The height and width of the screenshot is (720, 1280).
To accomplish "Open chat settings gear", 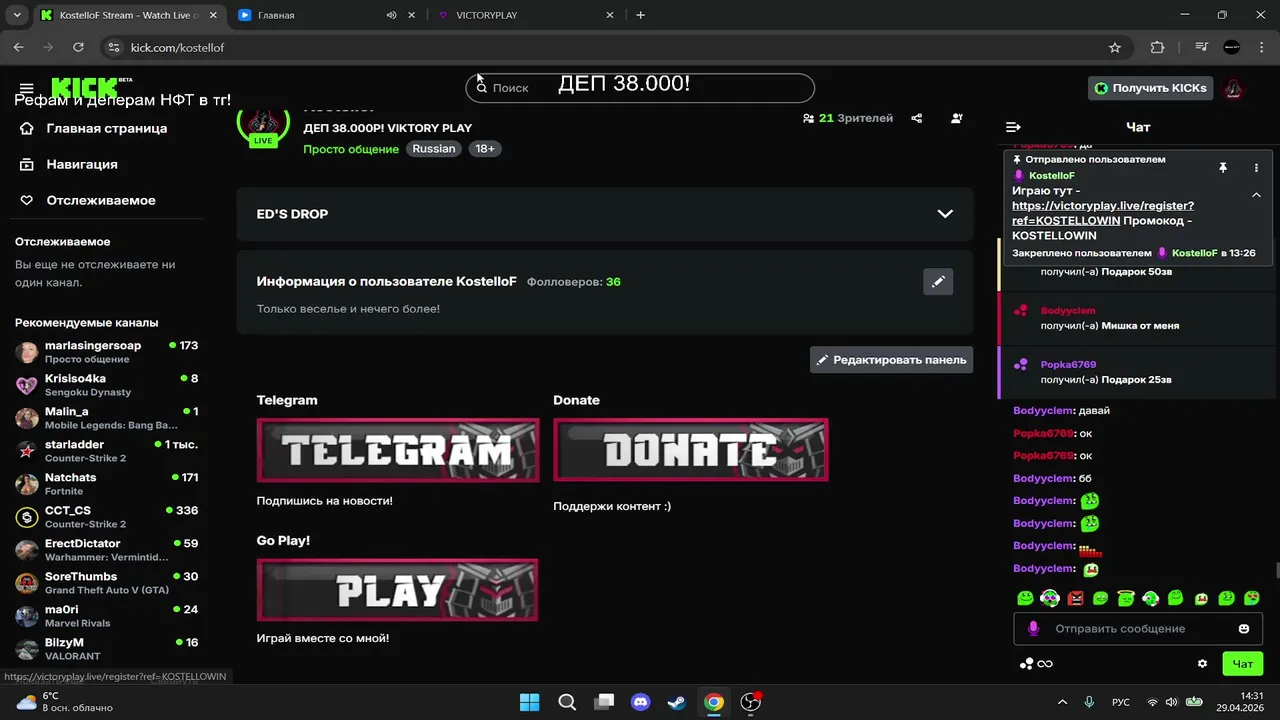I will (1203, 664).
